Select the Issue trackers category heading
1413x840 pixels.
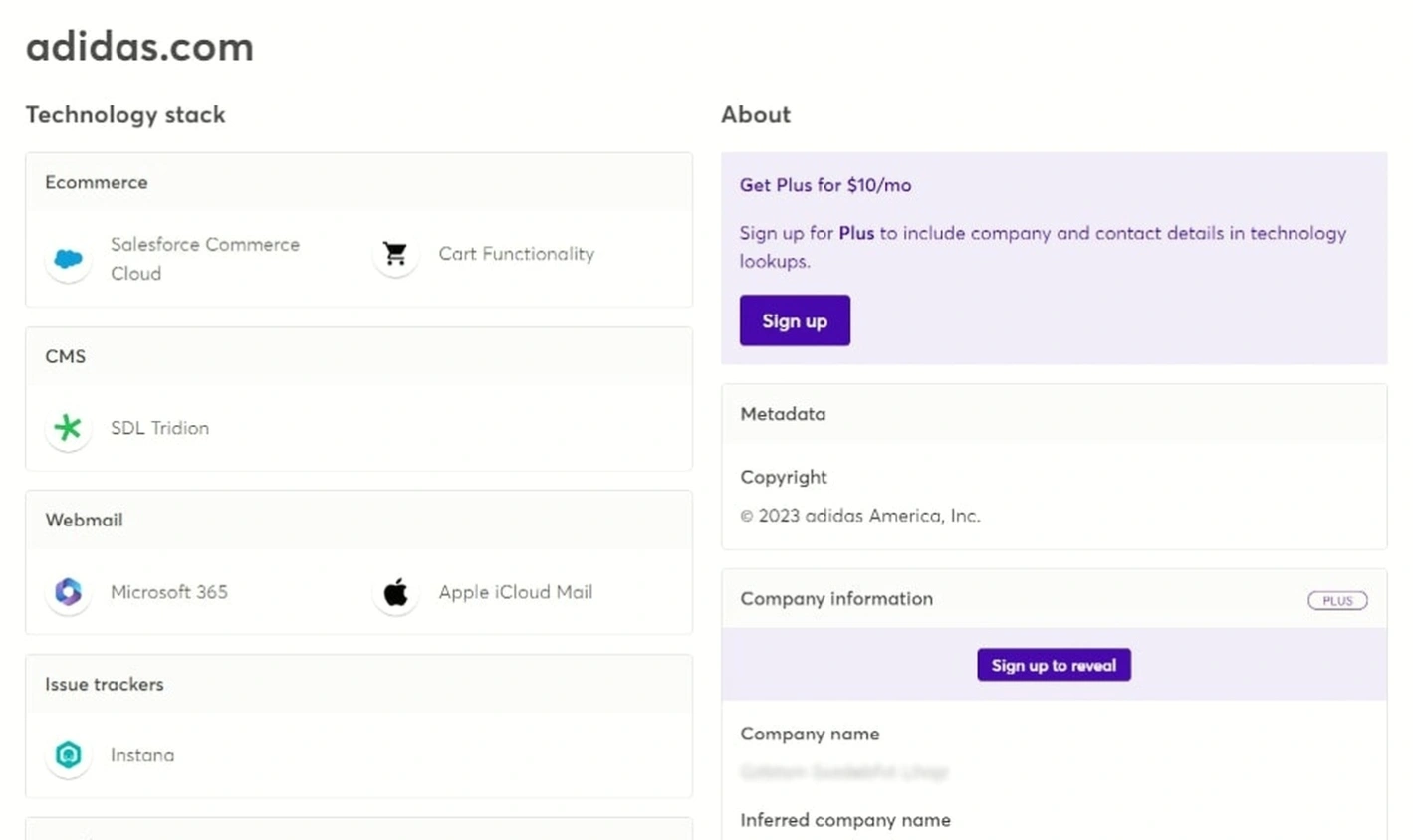pyautogui.click(x=105, y=684)
